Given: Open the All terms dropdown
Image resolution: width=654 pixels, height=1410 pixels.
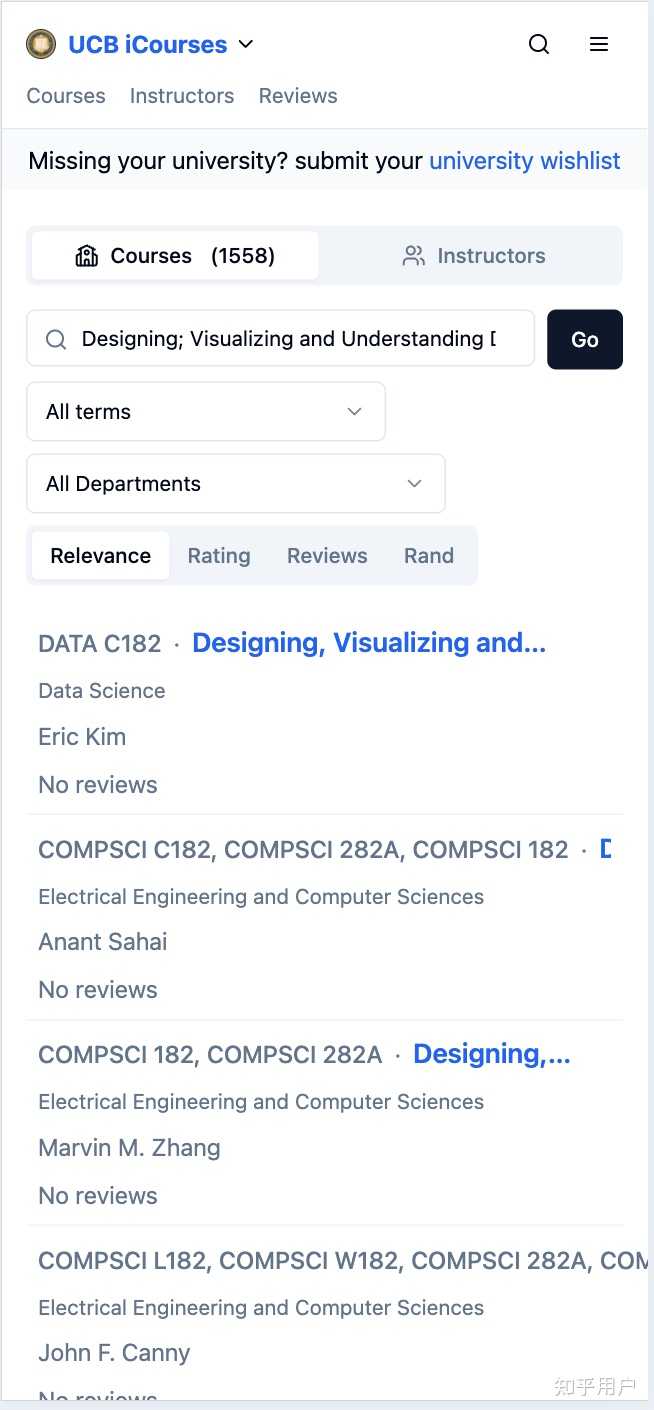Looking at the screenshot, I should pyautogui.click(x=206, y=411).
